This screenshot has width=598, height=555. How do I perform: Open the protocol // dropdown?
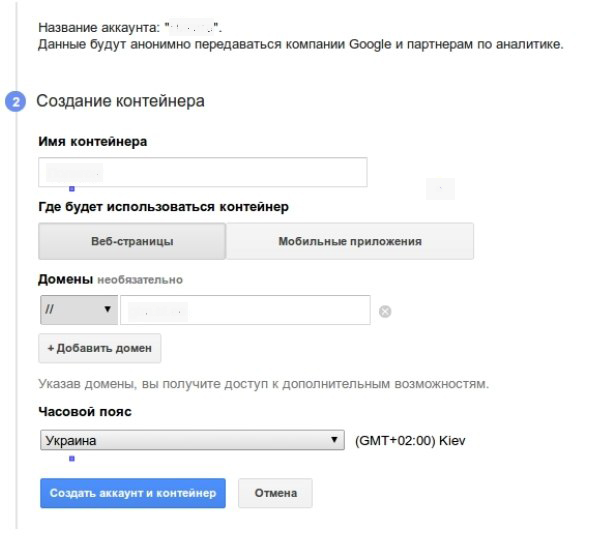[x=79, y=310]
